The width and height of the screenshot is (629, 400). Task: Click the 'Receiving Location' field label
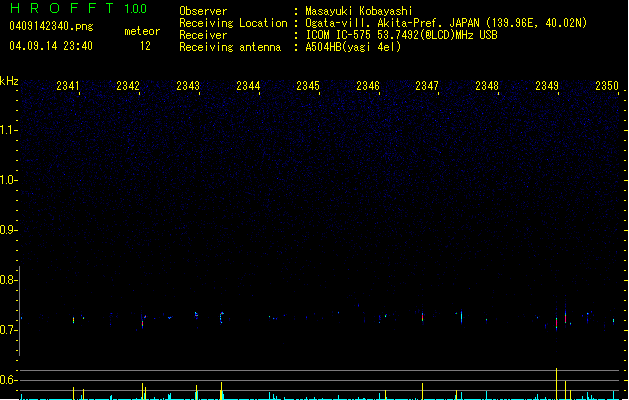pos(233,23)
